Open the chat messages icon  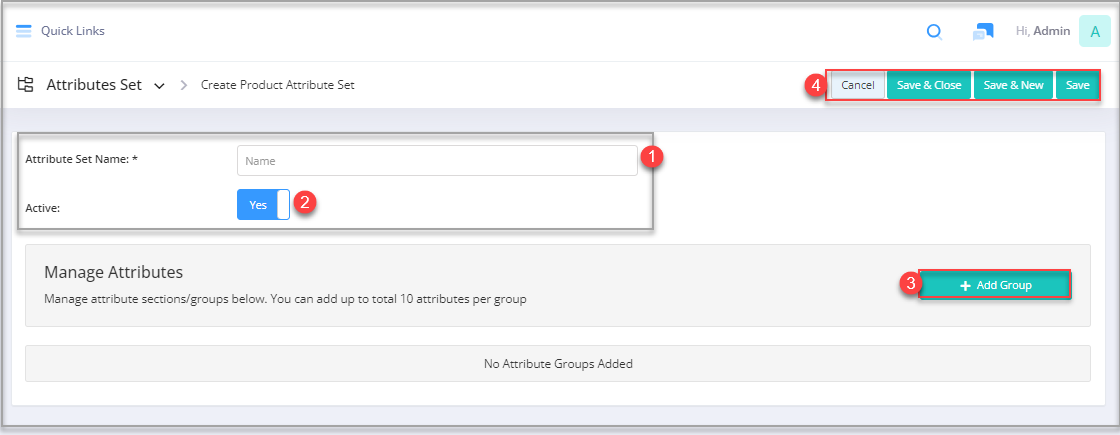(x=983, y=32)
